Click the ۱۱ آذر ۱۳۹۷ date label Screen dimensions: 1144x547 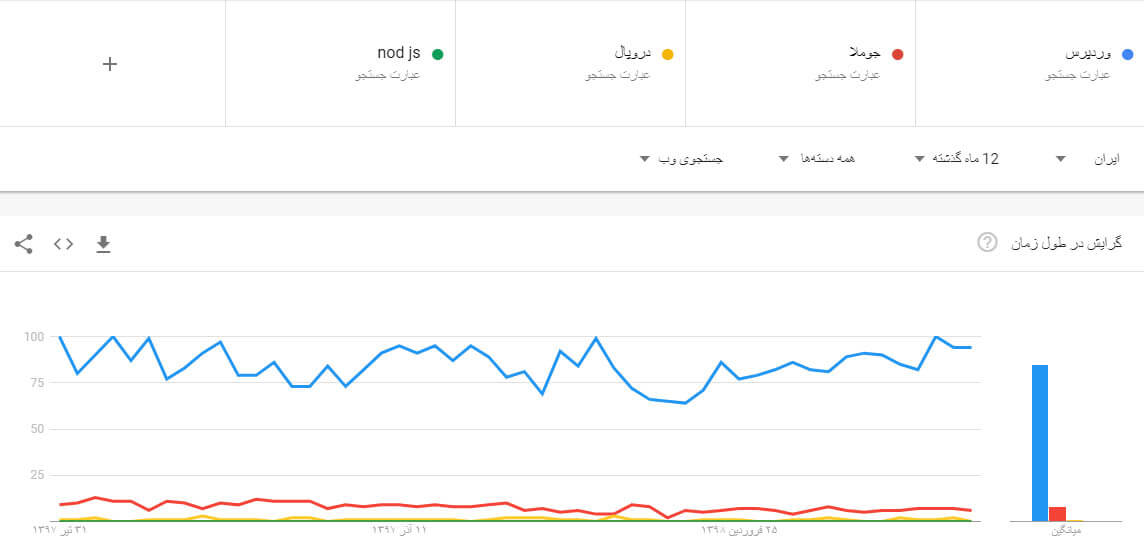click(x=398, y=530)
